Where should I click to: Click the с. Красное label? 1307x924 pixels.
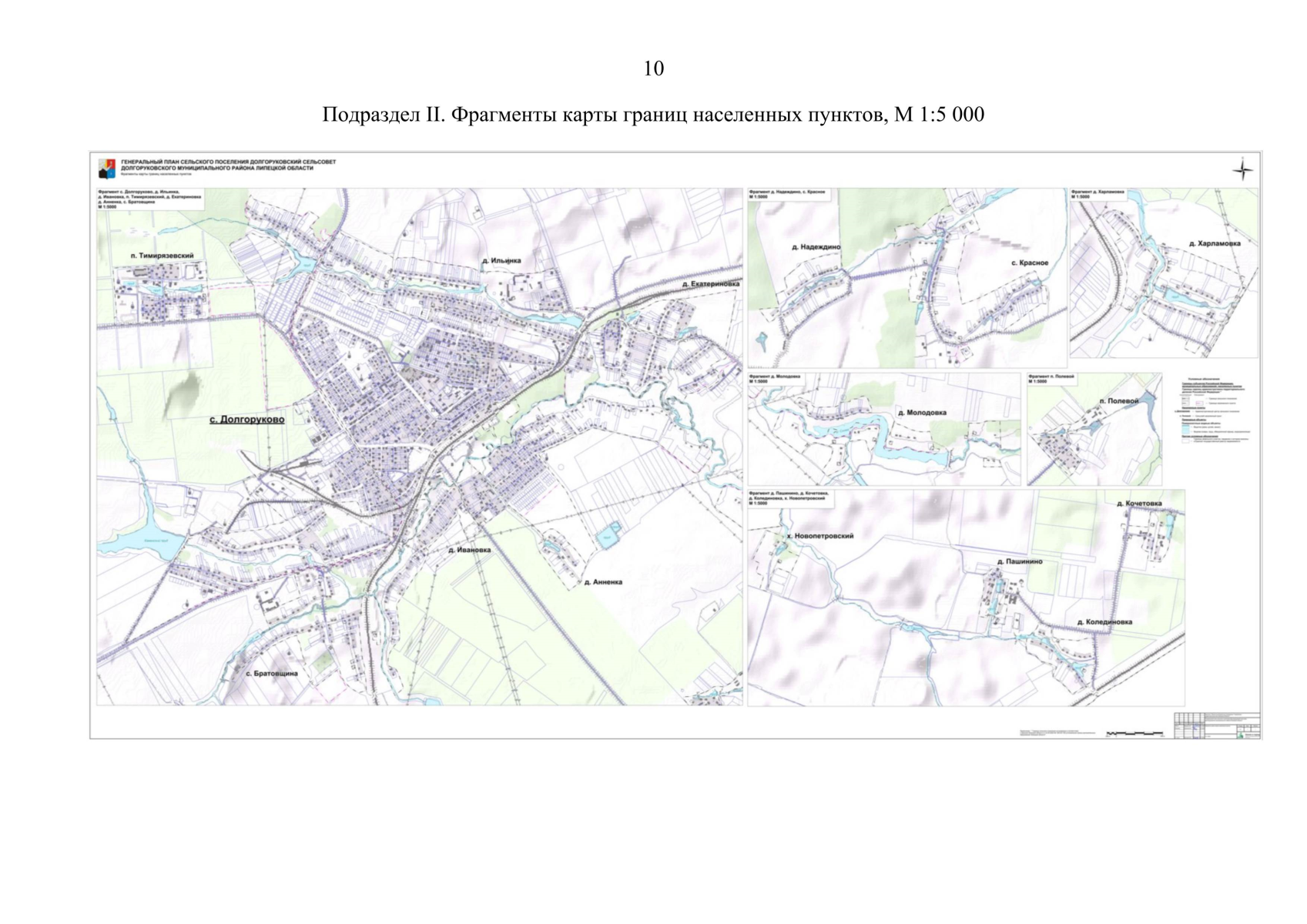[x=1029, y=263]
